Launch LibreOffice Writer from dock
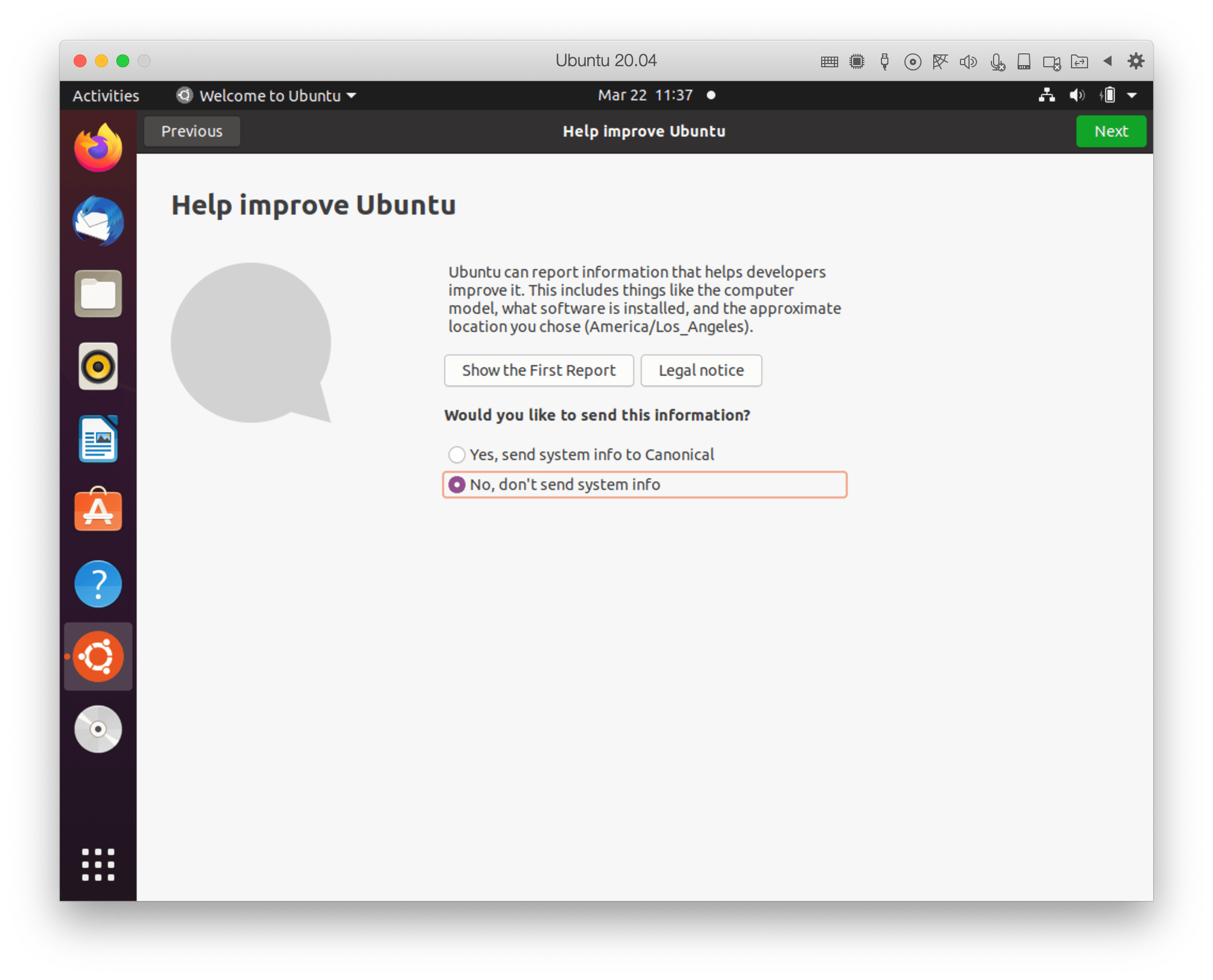Image resolution: width=1213 pixels, height=980 pixels. 98,439
